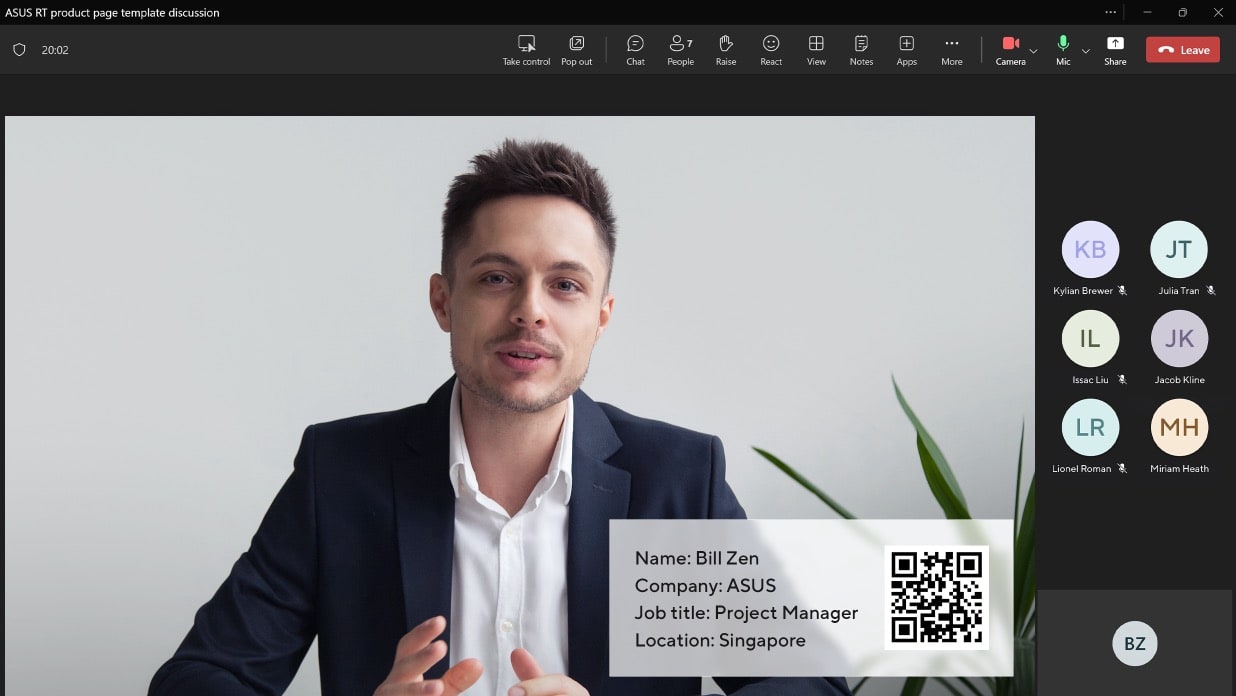Open the View layout options
Image resolution: width=1236 pixels, height=696 pixels.
[816, 50]
